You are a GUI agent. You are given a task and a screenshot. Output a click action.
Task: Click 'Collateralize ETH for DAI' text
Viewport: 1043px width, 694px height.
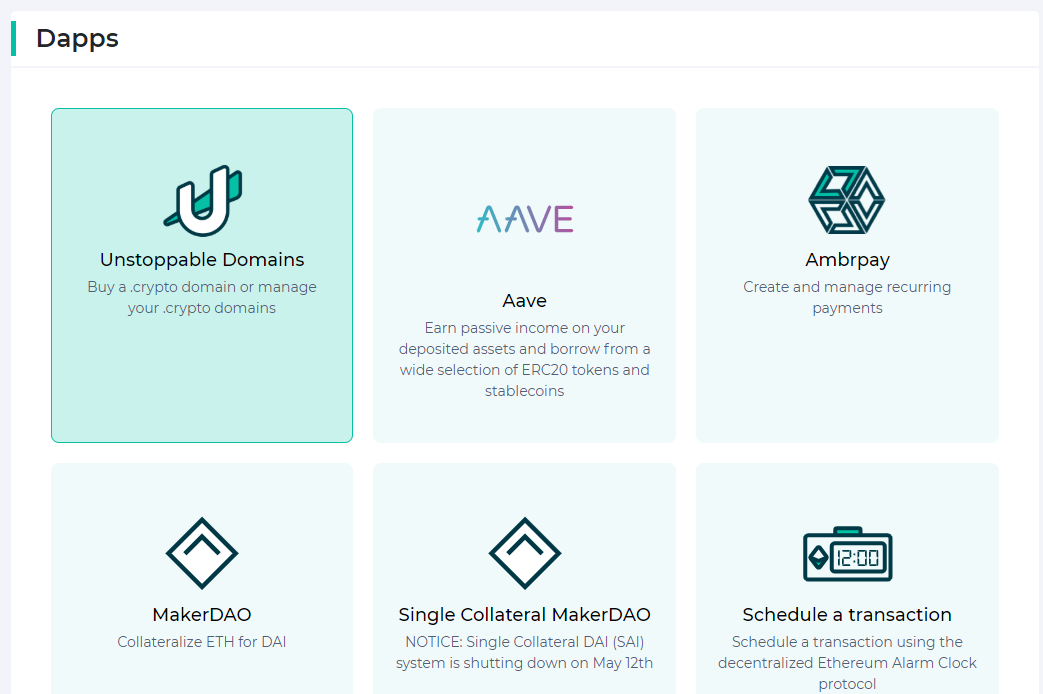(x=202, y=642)
